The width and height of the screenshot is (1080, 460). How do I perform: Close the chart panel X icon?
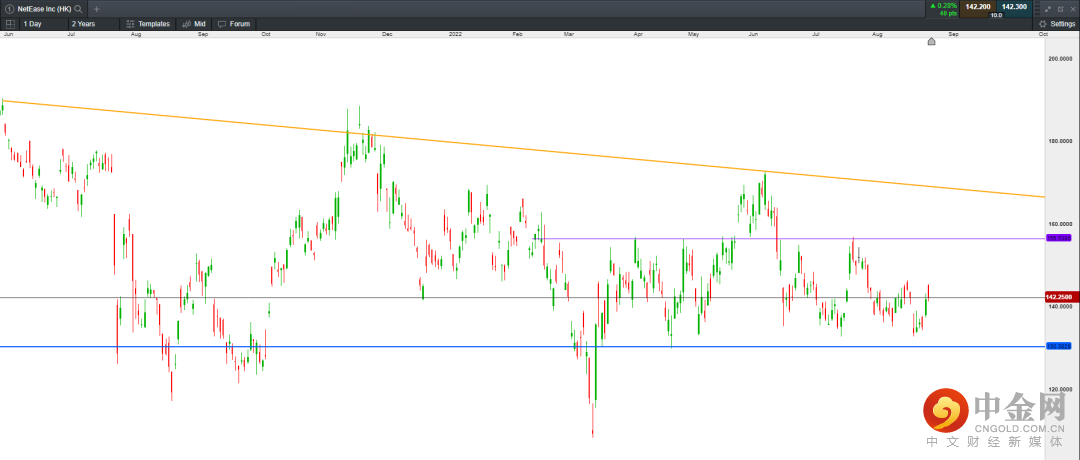tap(1072, 9)
